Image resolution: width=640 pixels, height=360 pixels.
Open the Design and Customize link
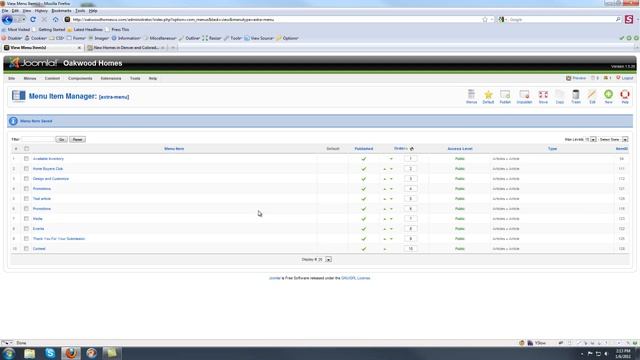51,179
